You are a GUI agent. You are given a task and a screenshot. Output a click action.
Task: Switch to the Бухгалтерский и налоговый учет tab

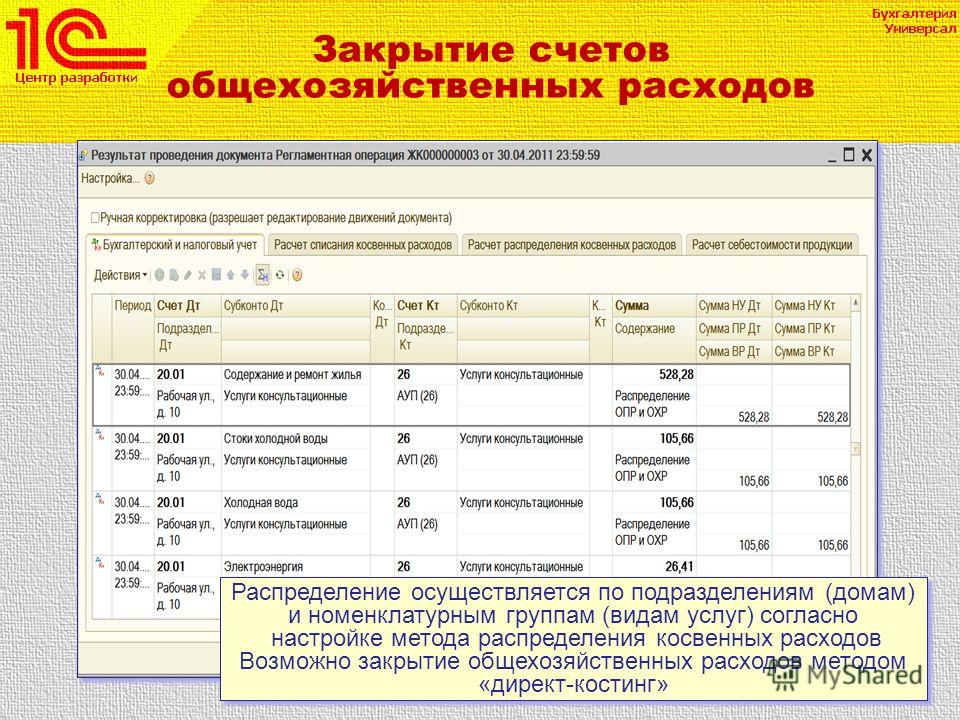coord(175,245)
